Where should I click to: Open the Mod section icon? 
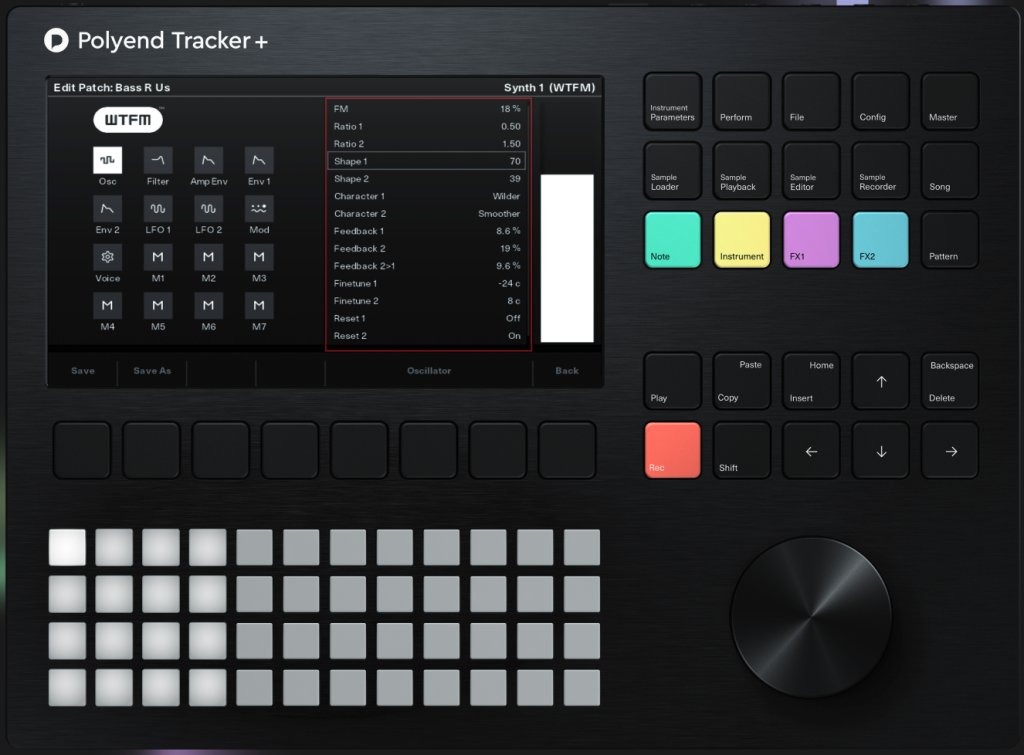coord(259,208)
